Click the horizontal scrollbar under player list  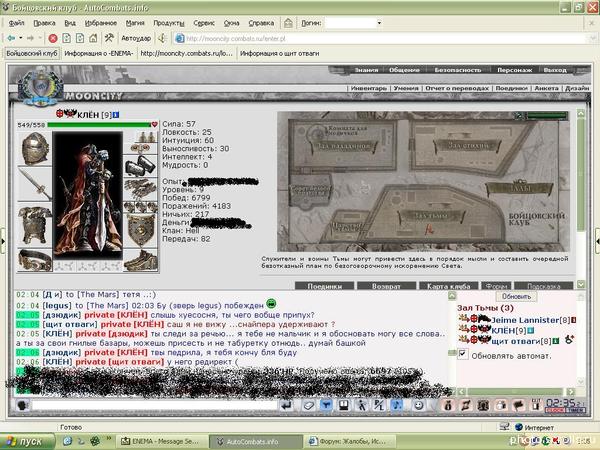point(516,391)
